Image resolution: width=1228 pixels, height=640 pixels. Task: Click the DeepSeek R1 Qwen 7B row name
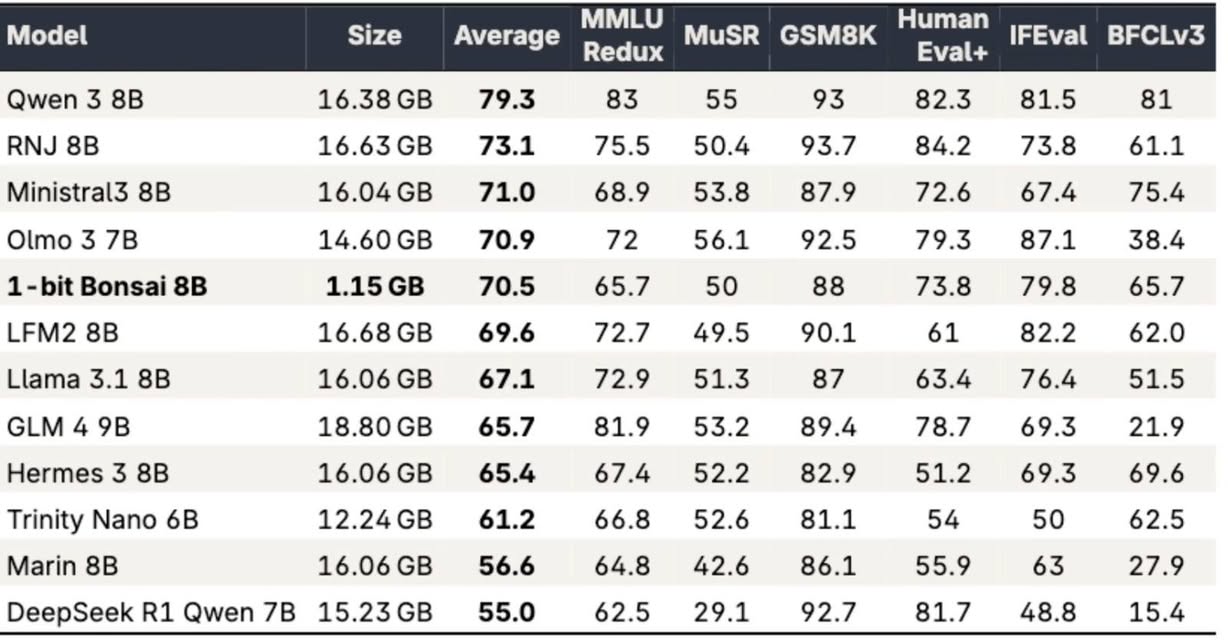151,609
